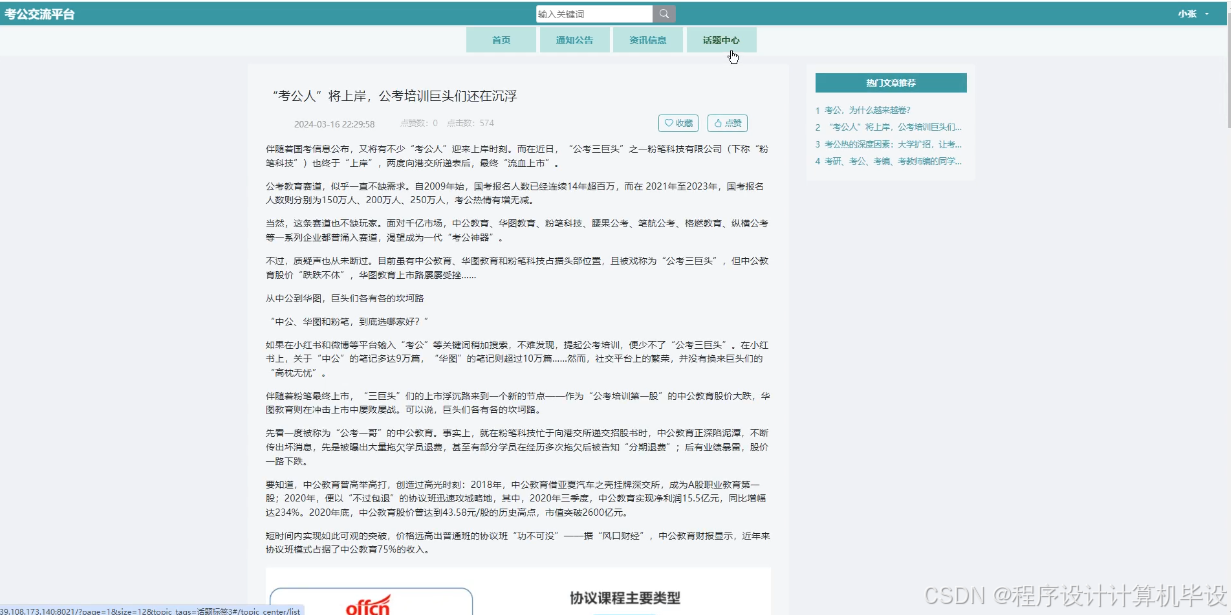
Task: Click the 点击数: 574 counter
Action: point(470,124)
